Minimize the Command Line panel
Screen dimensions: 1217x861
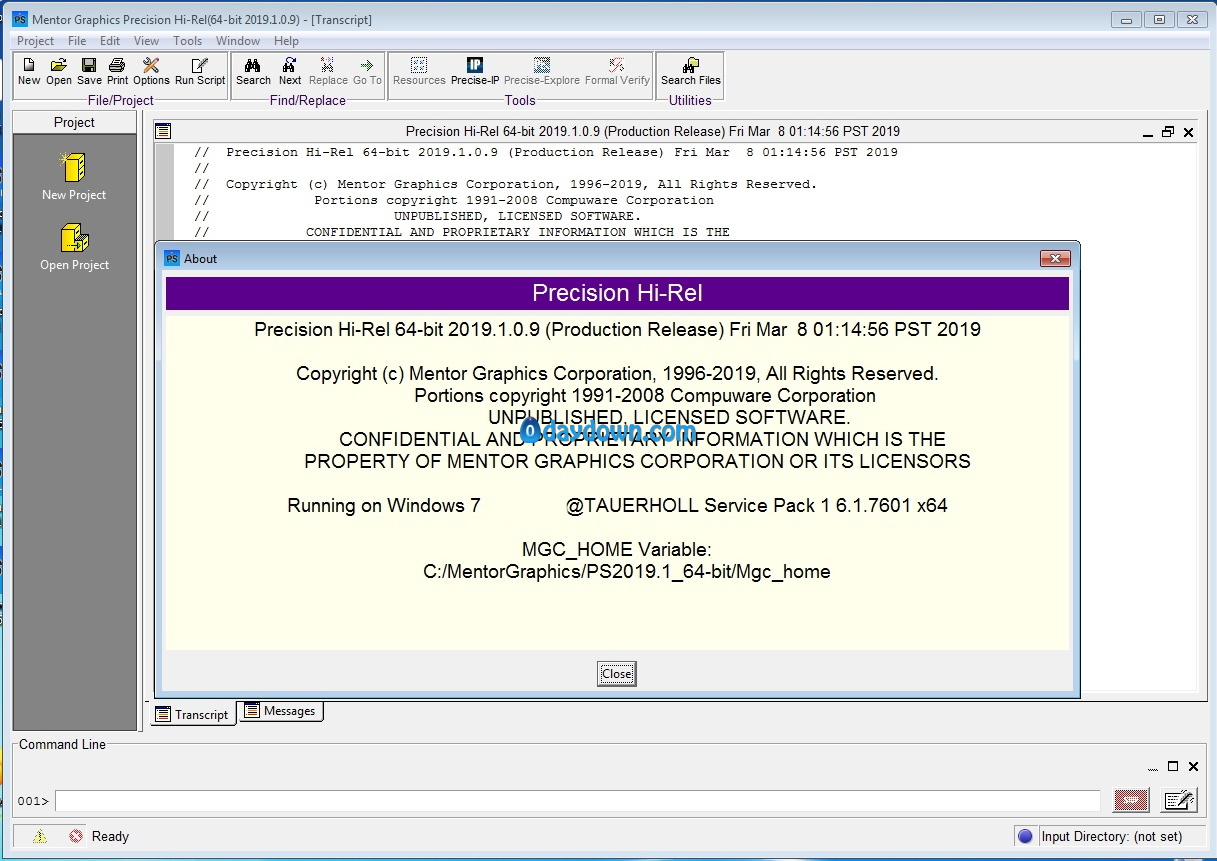(1153, 768)
